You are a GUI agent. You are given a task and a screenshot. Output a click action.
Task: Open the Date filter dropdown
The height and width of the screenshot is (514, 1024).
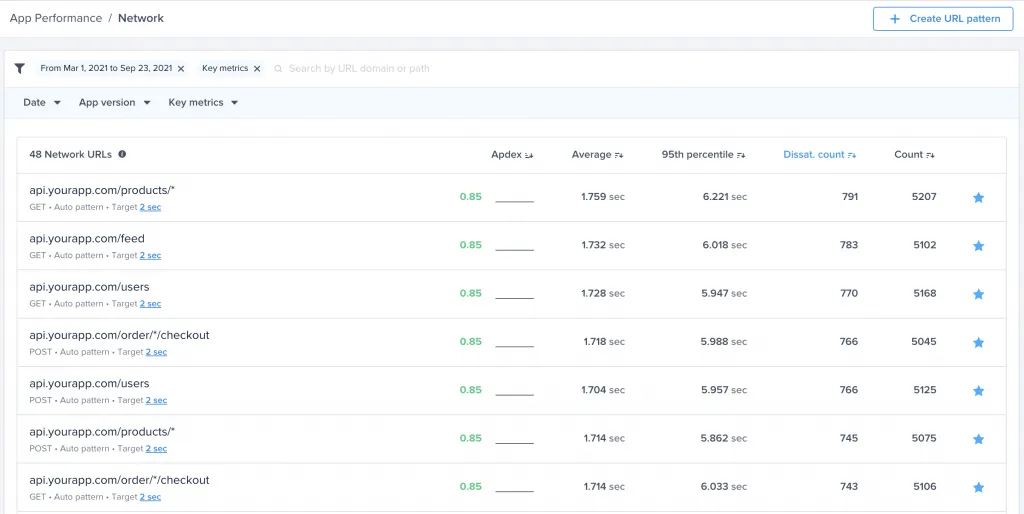coord(42,103)
